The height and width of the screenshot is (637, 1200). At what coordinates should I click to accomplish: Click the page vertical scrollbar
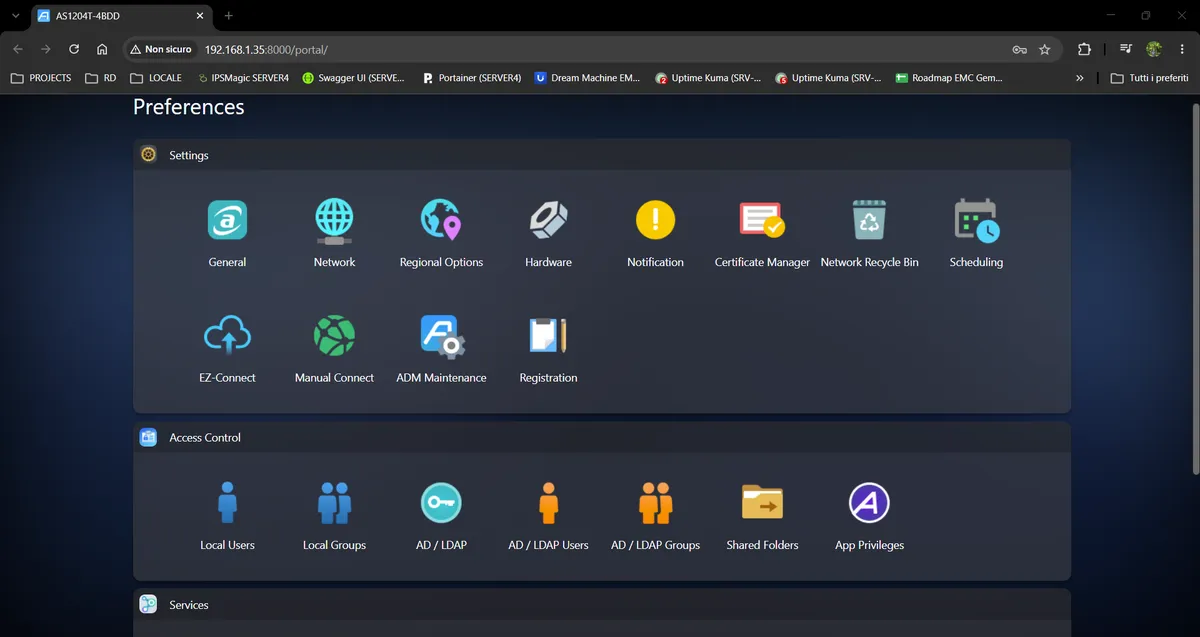1195,287
